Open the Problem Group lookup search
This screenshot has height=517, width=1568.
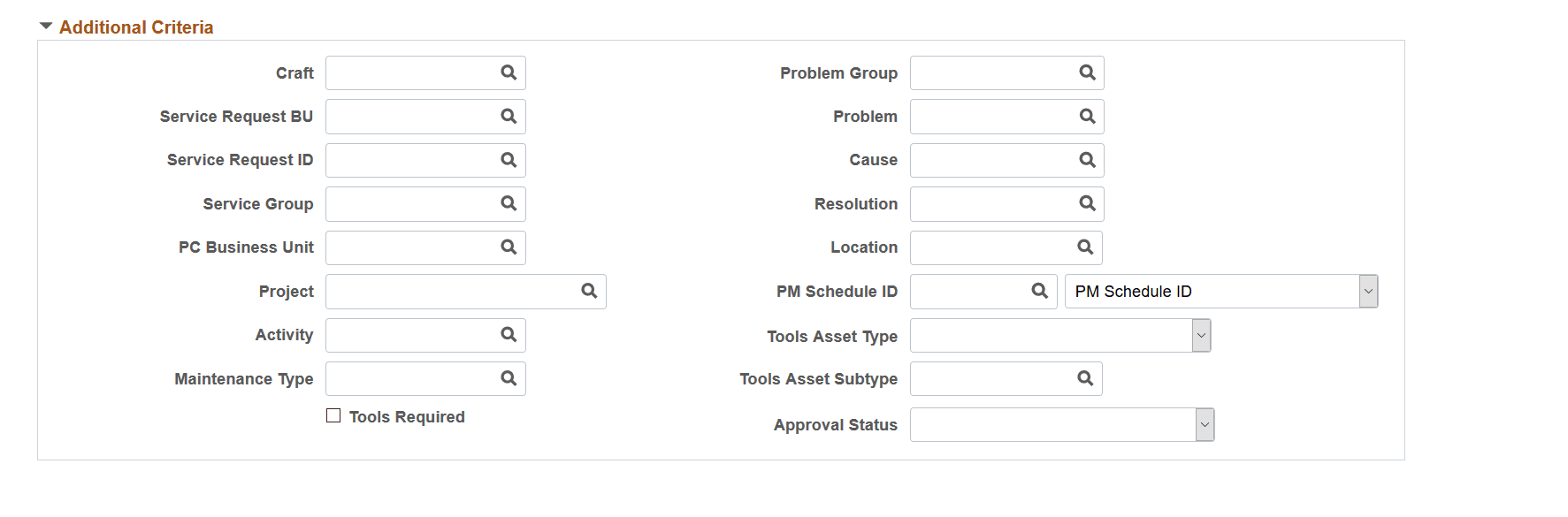pos(1086,72)
